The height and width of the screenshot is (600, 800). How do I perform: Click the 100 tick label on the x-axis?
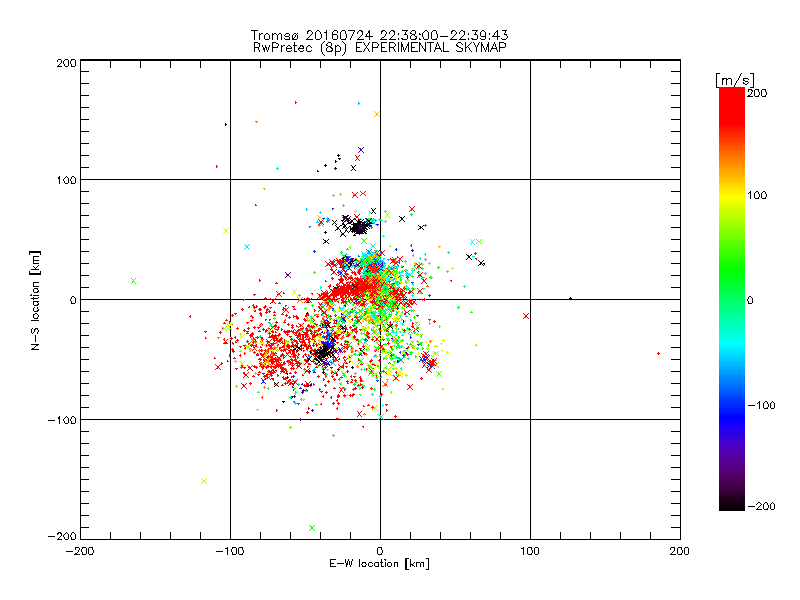530,551
